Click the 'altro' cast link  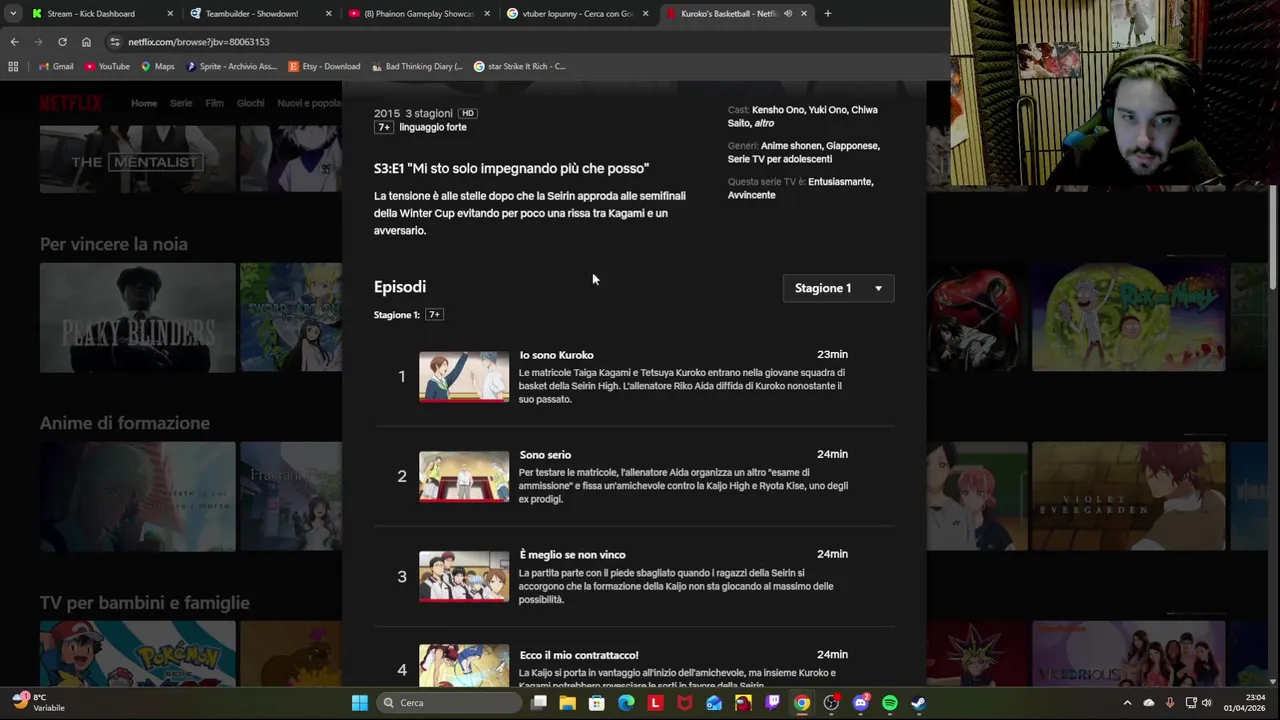point(764,123)
